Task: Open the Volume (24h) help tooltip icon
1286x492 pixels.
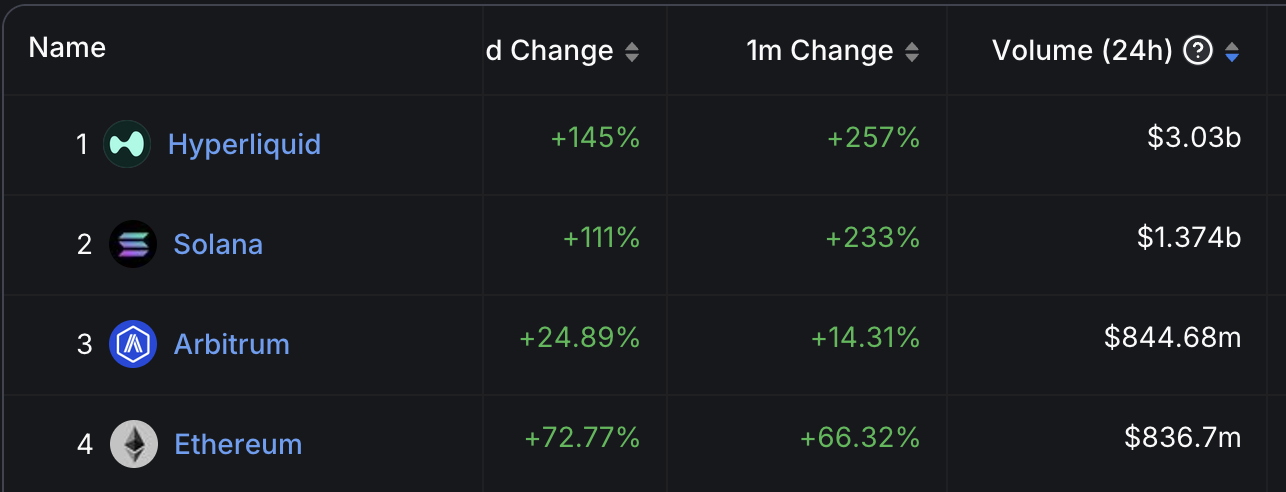Action: pos(1197,51)
